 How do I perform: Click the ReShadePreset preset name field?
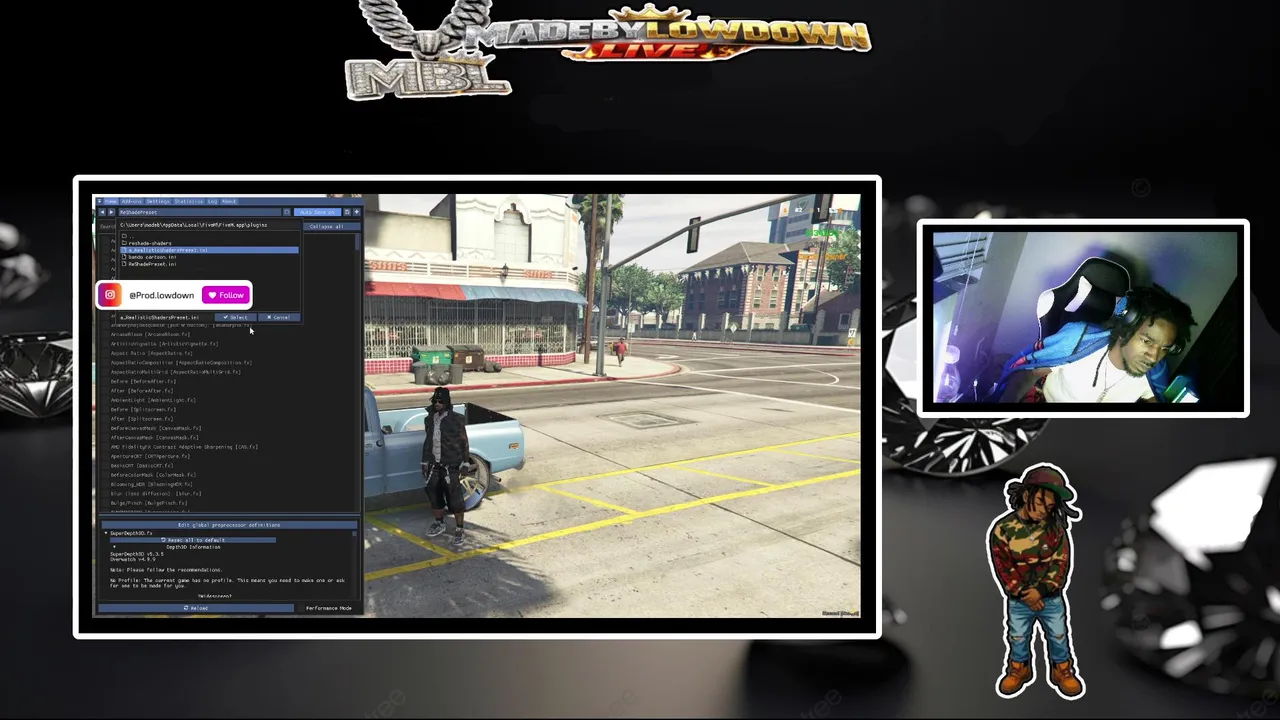pyautogui.click(x=199, y=212)
